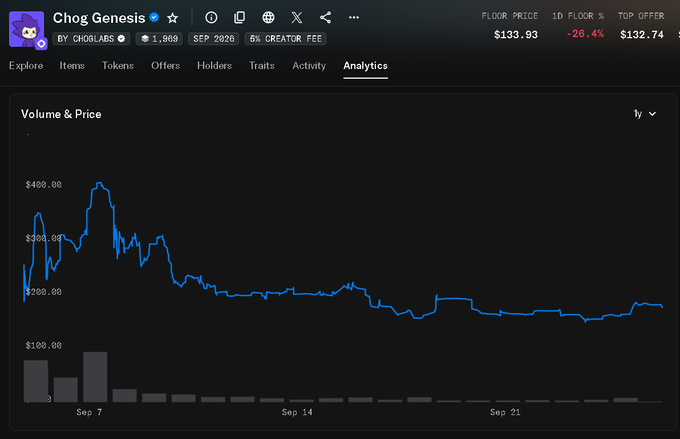
Task: Open collection info circle icon
Action: point(211,17)
